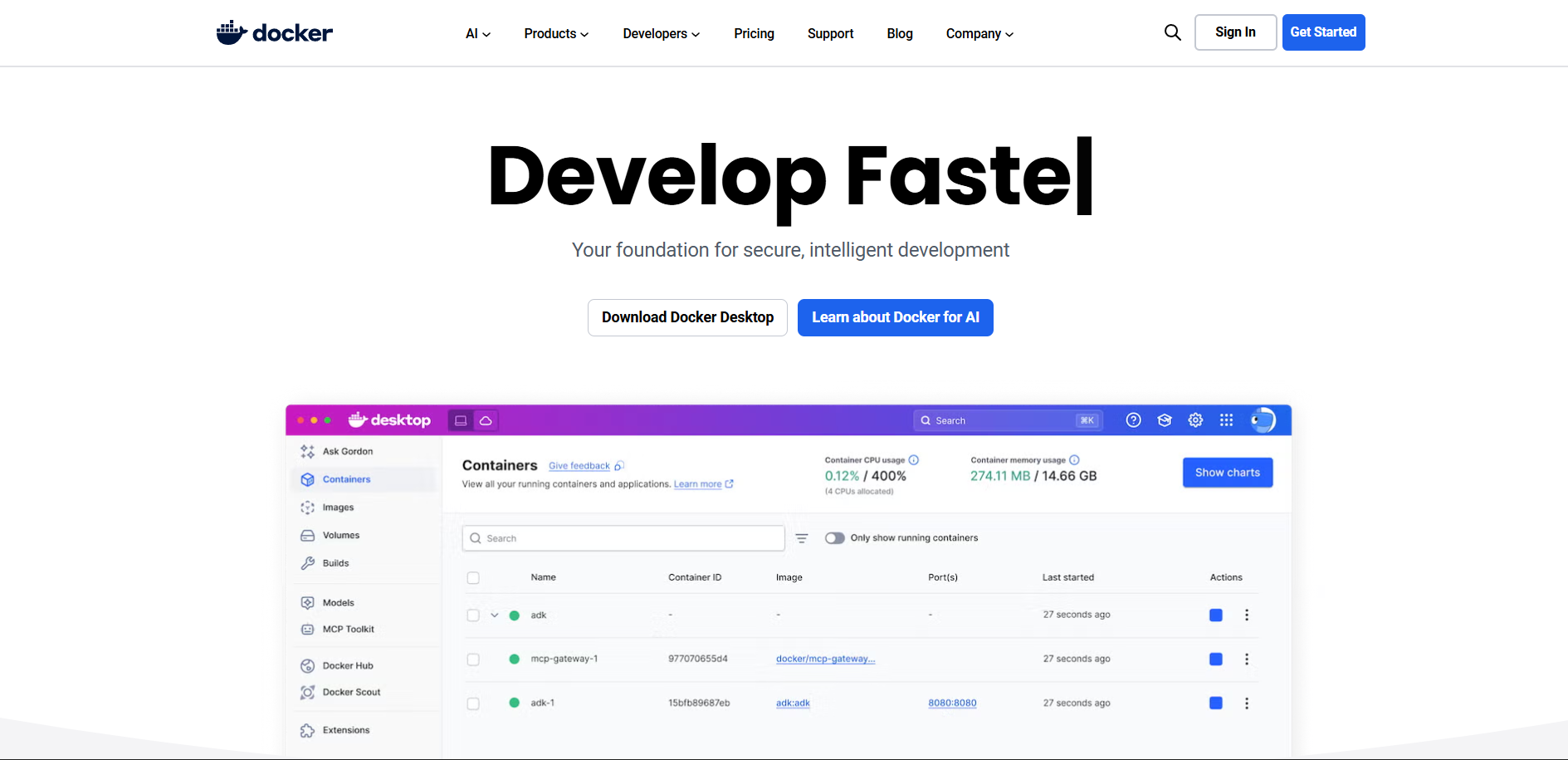Click the Name column header

pyautogui.click(x=543, y=577)
